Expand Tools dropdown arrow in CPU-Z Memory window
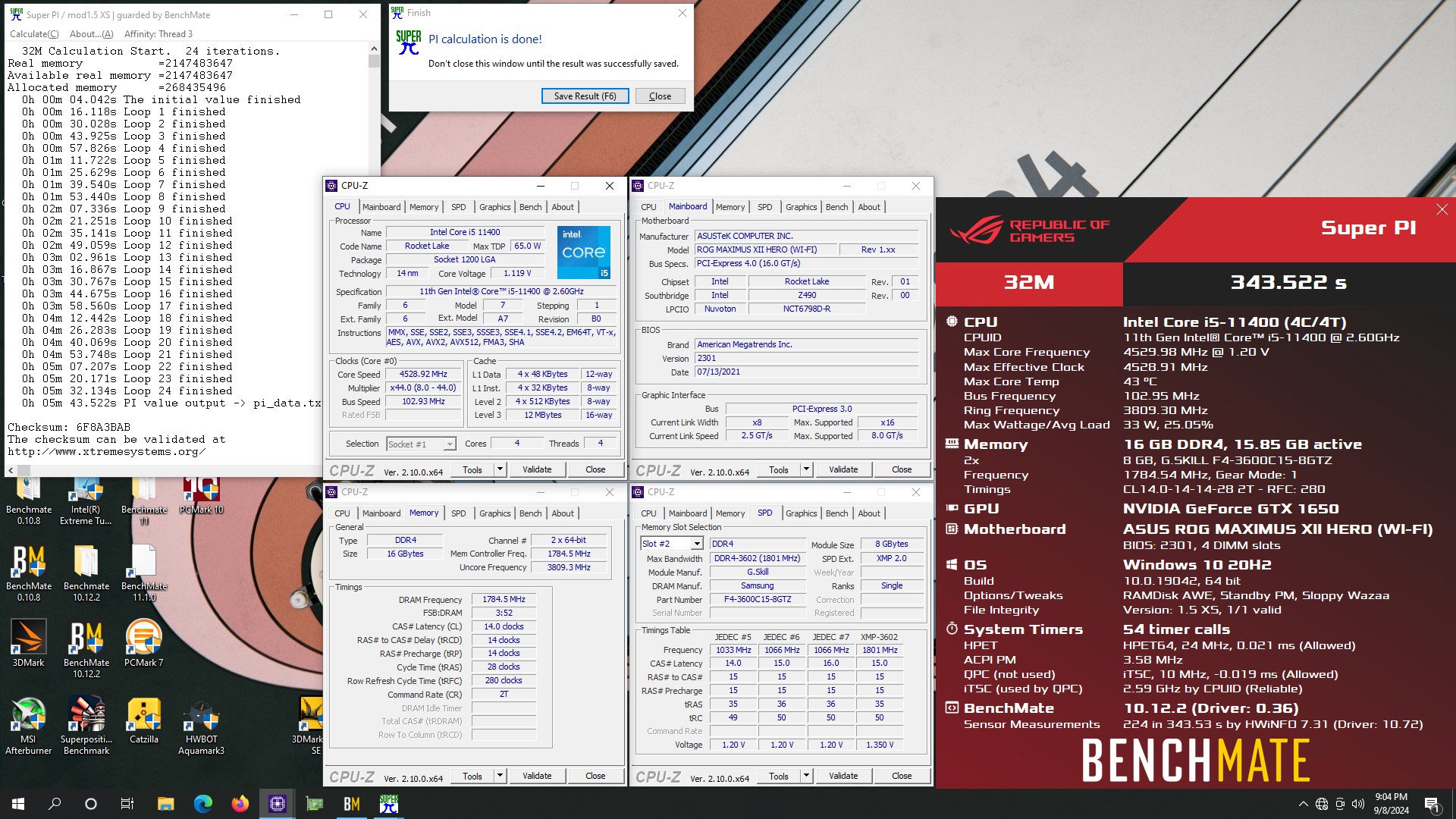Screen dimensions: 1456x819 pyautogui.click(x=500, y=776)
